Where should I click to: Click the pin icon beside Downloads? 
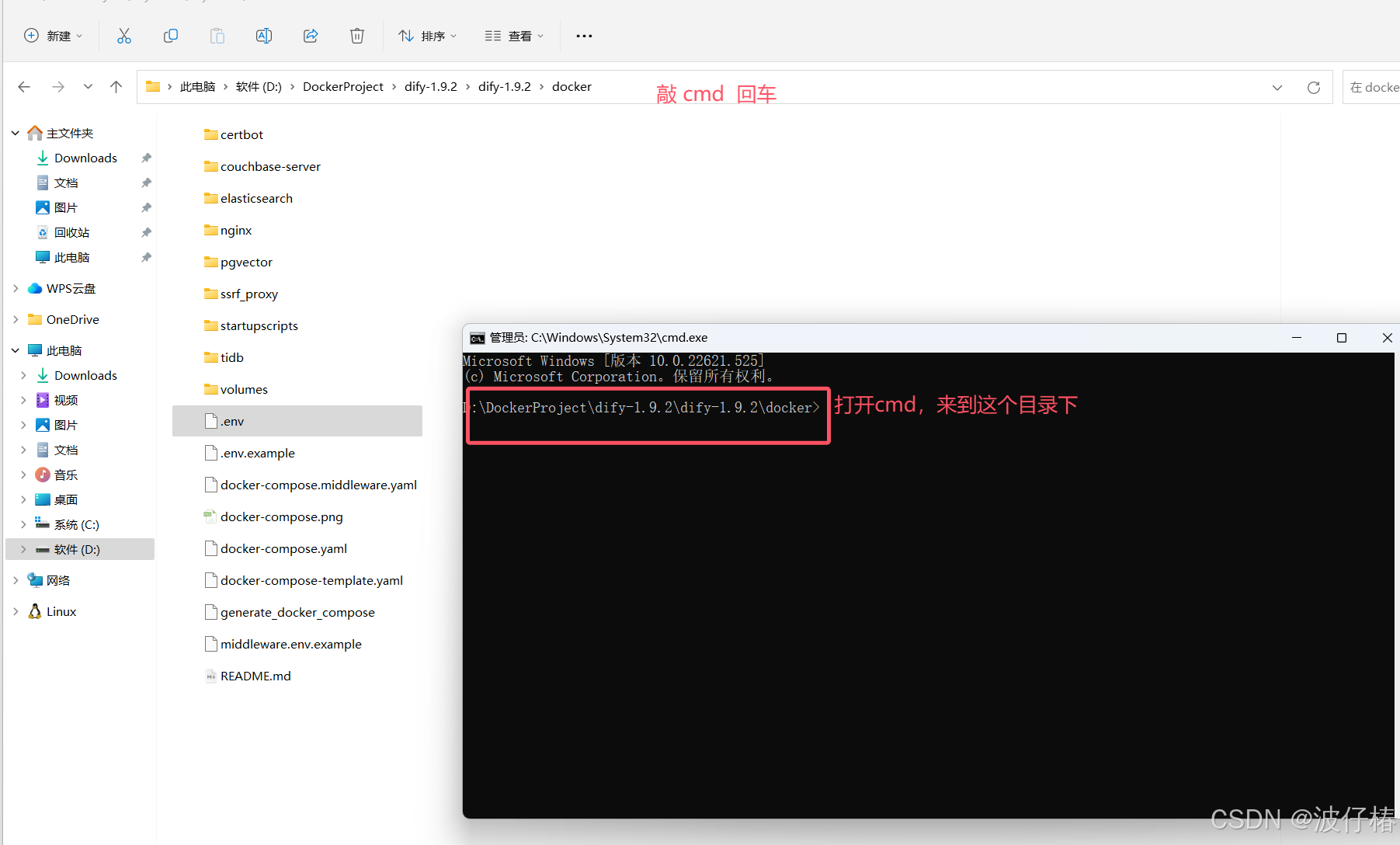pos(146,158)
